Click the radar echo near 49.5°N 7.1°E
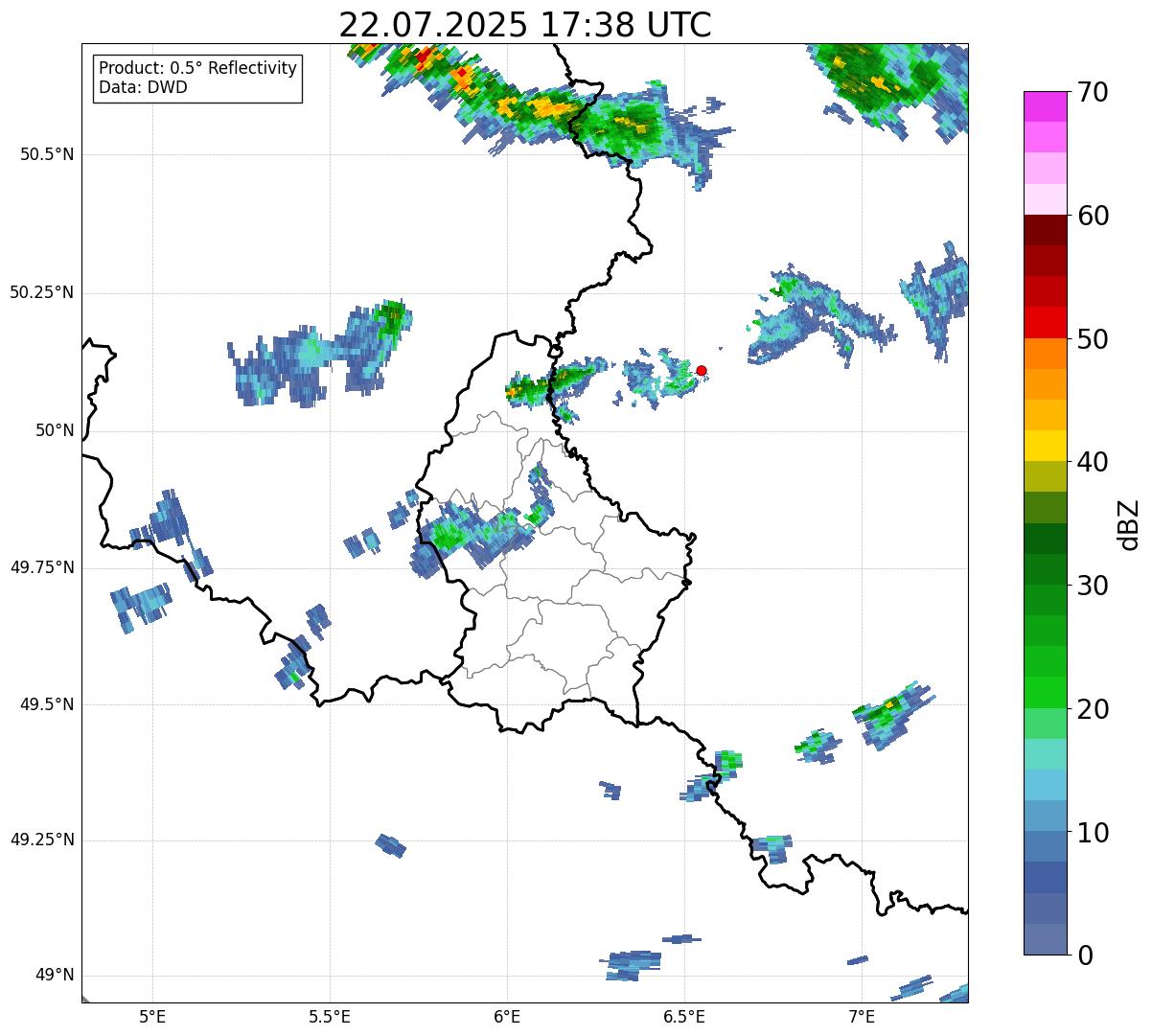1152x1036 pixels. pos(891,714)
